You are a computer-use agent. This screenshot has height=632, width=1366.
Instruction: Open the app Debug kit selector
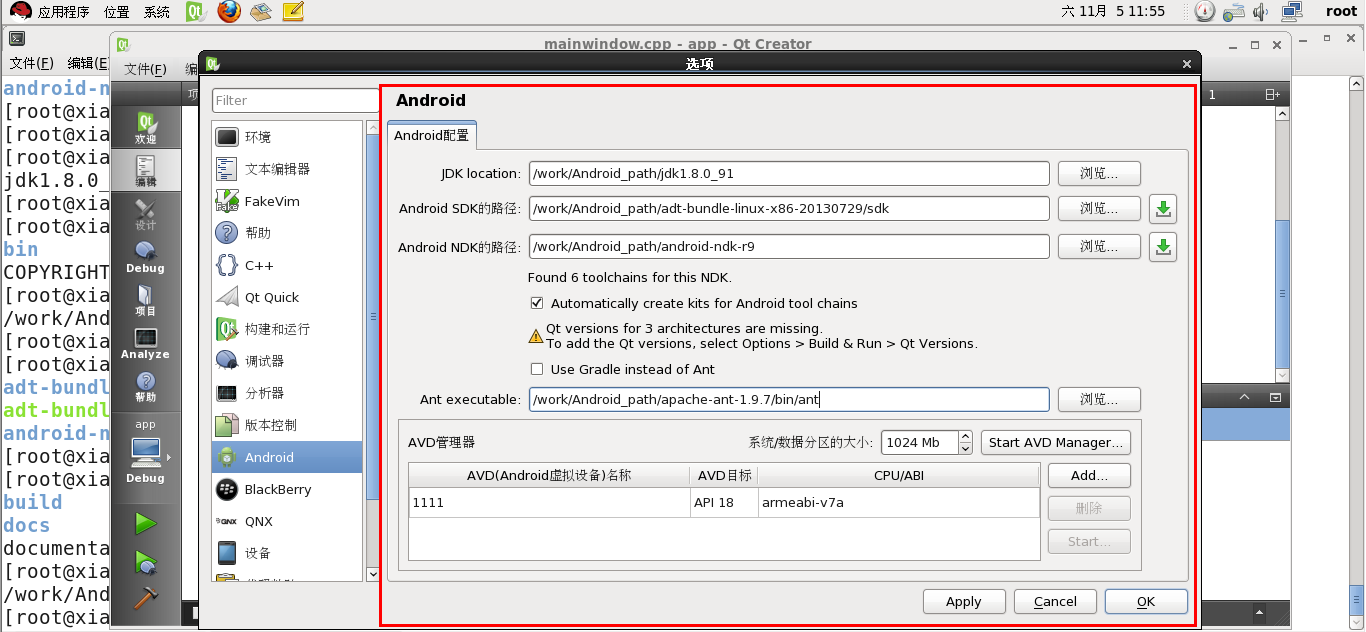click(x=146, y=452)
